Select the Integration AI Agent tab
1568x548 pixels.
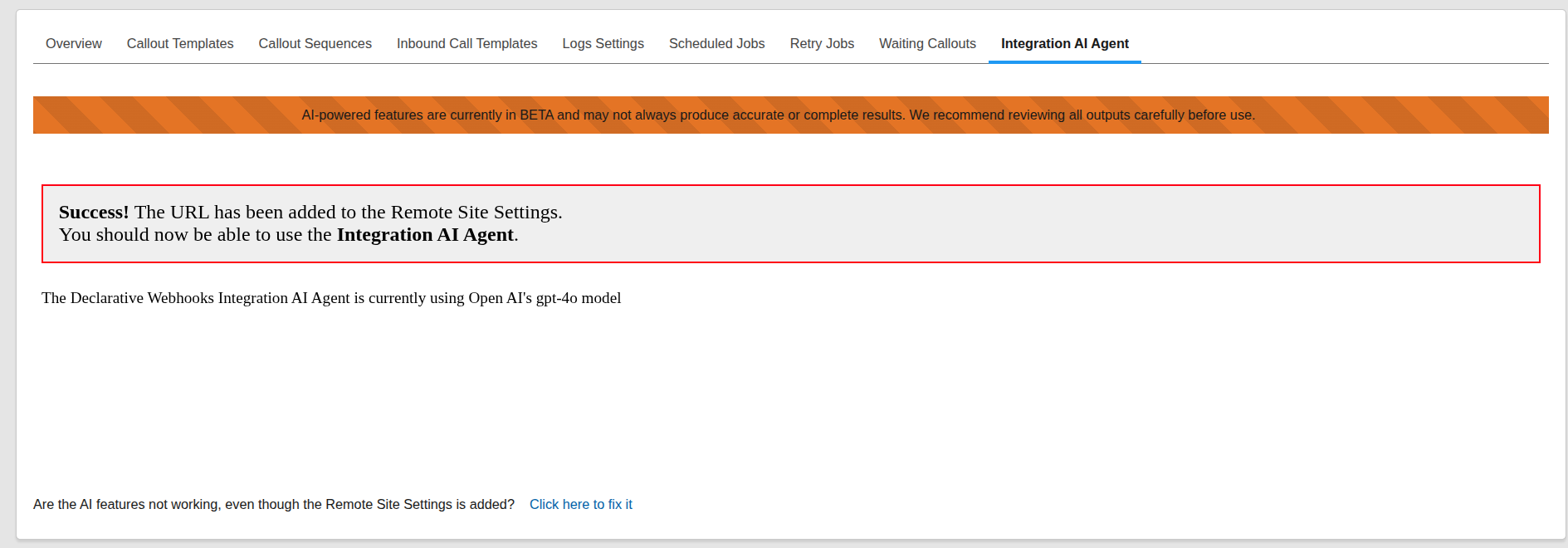pos(1064,43)
